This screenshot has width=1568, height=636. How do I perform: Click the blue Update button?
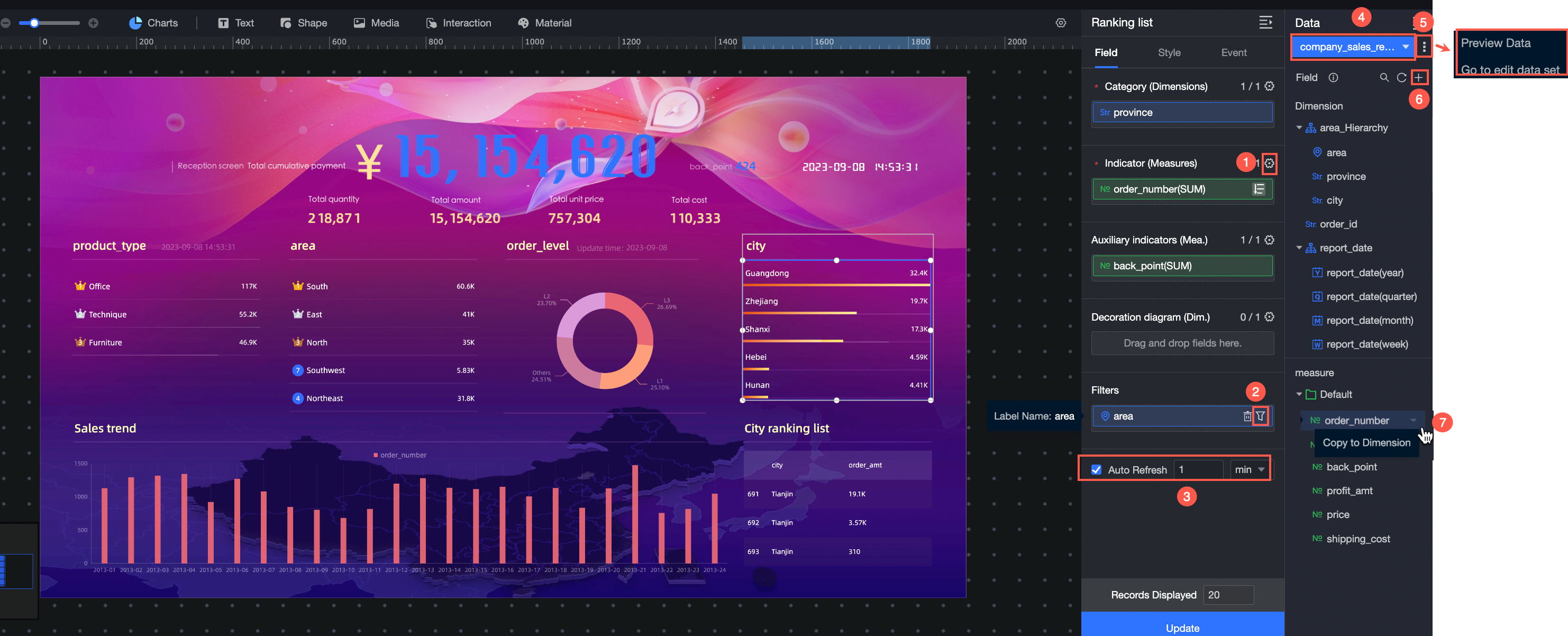(1182, 627)
